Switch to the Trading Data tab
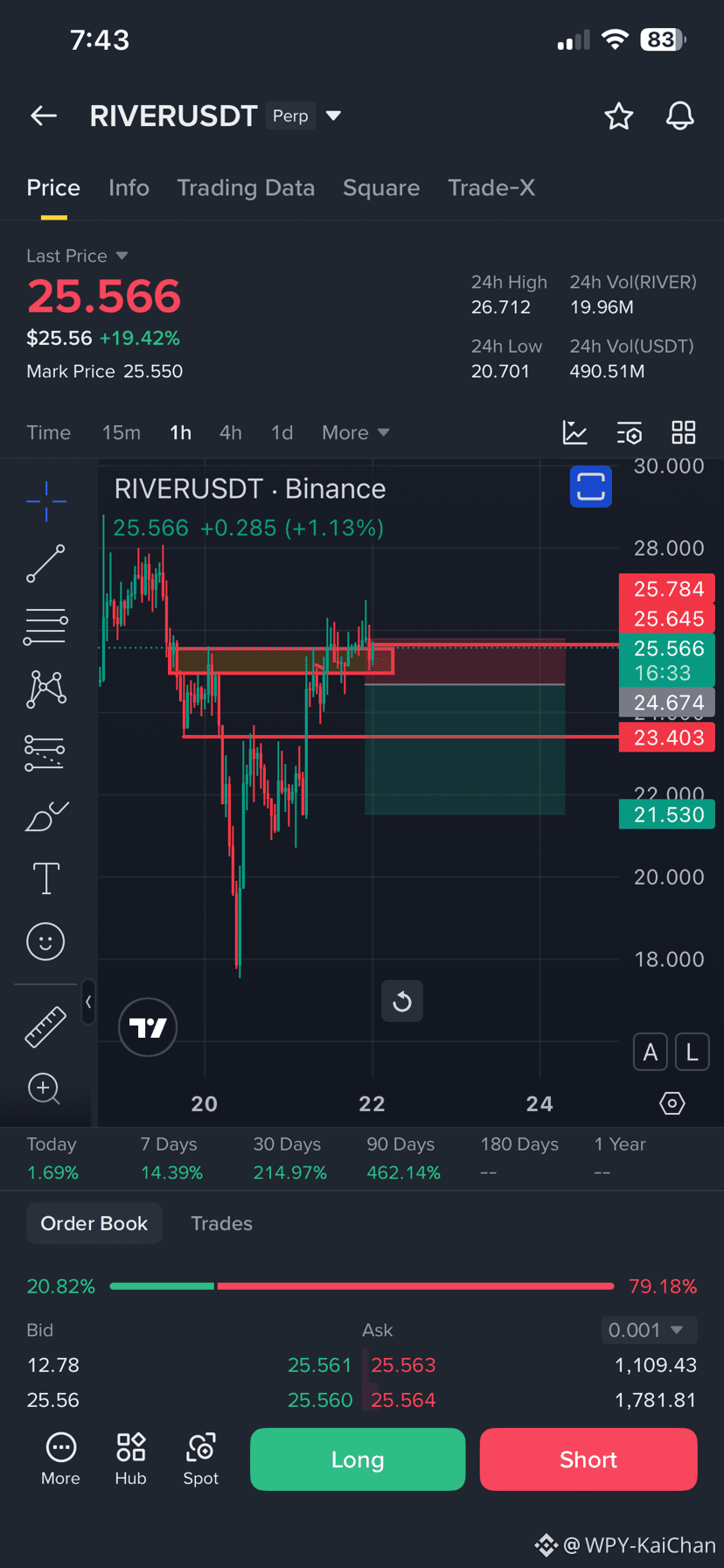Viewport: 724px width, 1568px height. (x=246, y=188)
